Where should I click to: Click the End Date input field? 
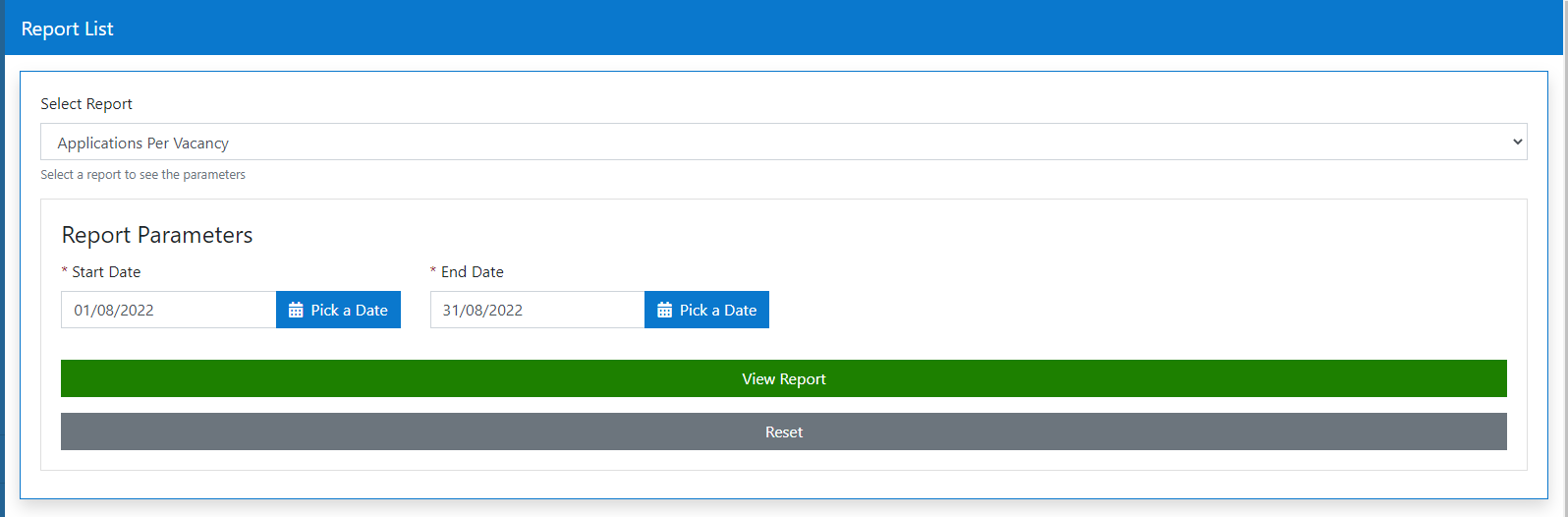click(x=537, y=310)
